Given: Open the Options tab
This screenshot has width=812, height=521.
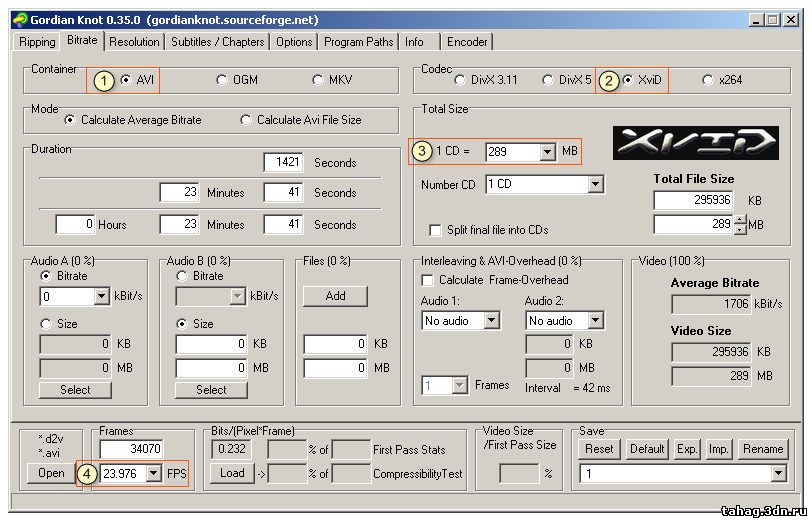Looking at the screenshot, I should click(x=294, y=42).
